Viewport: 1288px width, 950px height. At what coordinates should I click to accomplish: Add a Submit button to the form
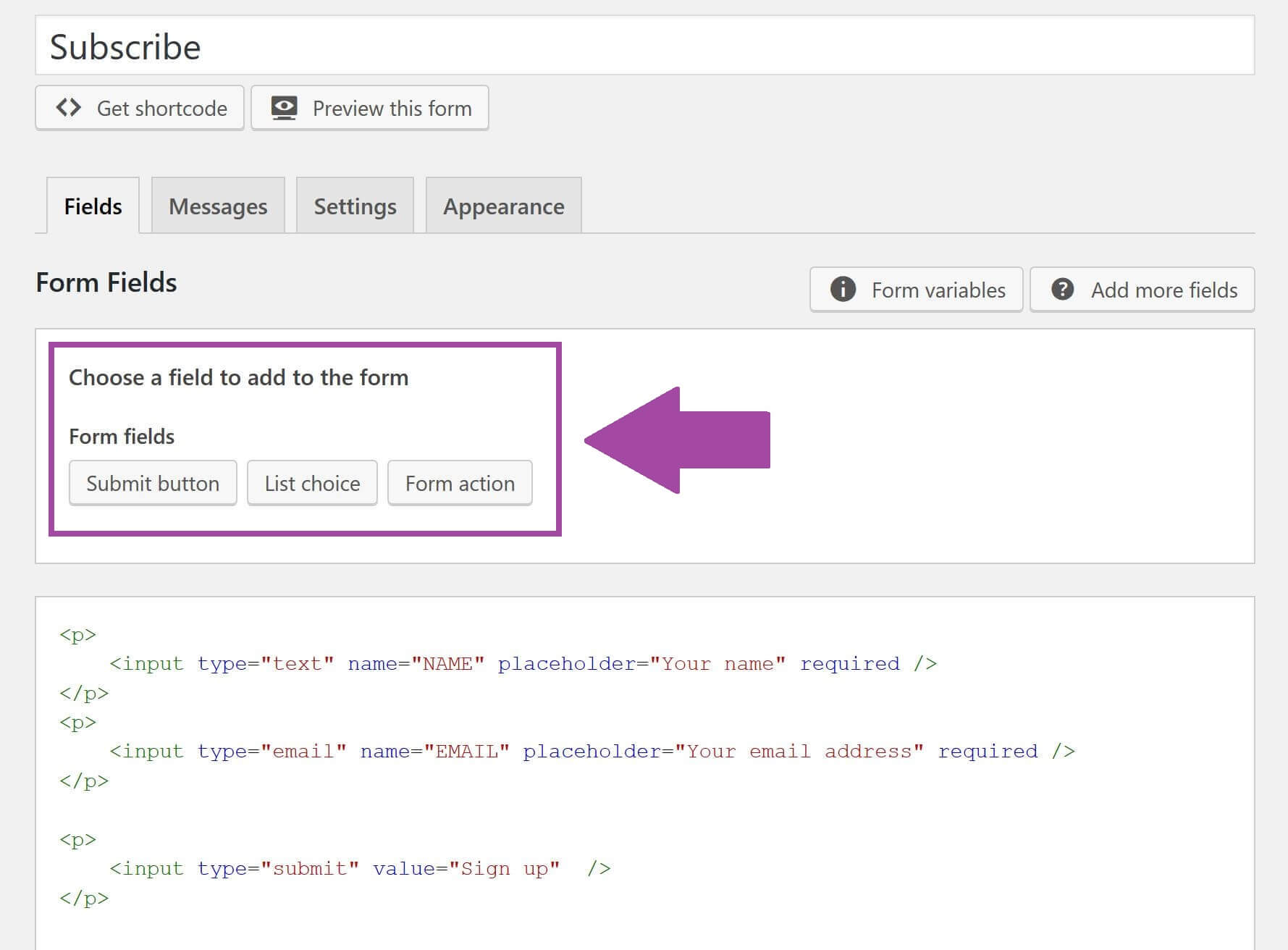pos(152,483)
